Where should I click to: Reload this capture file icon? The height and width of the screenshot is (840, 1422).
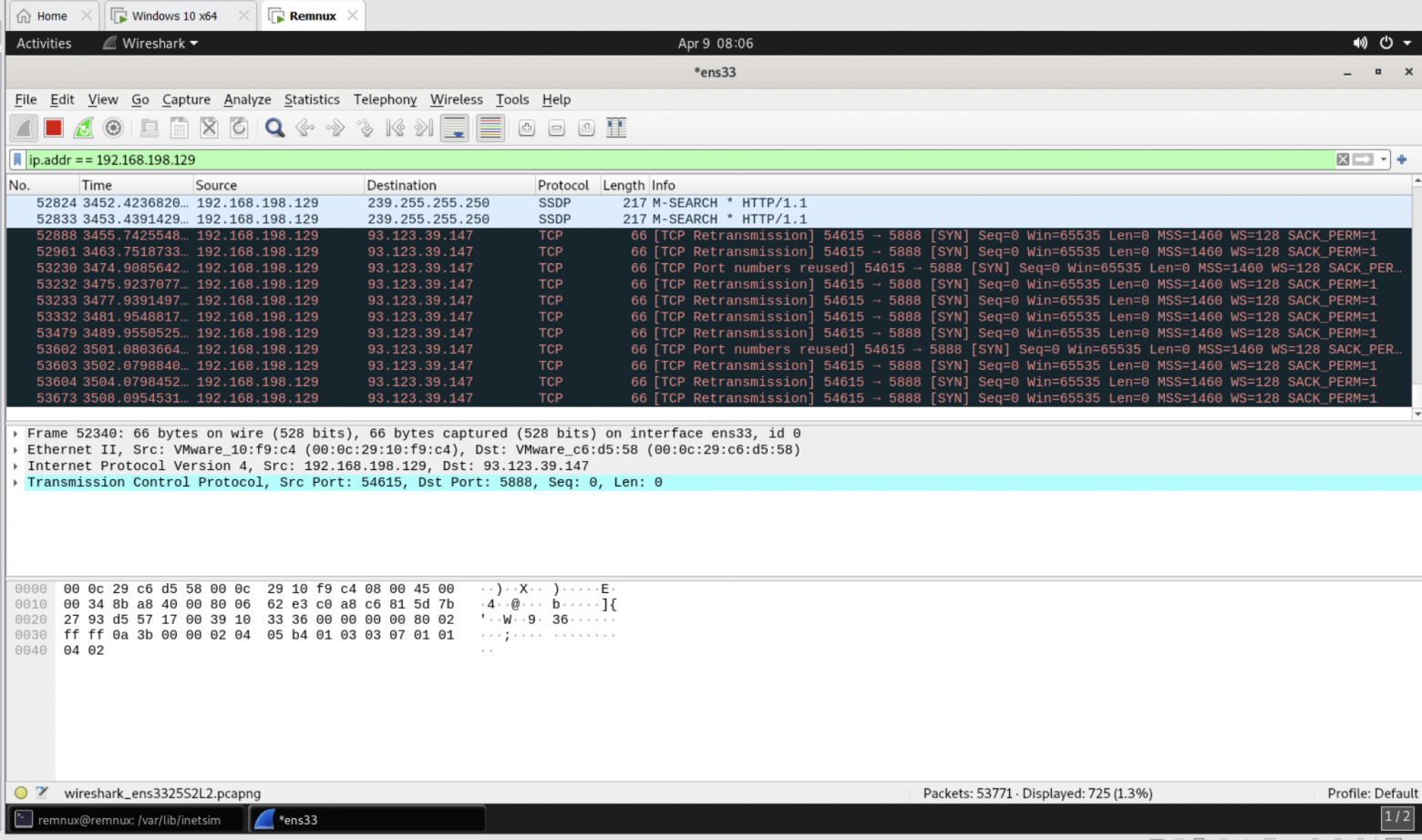coord(239,128)
